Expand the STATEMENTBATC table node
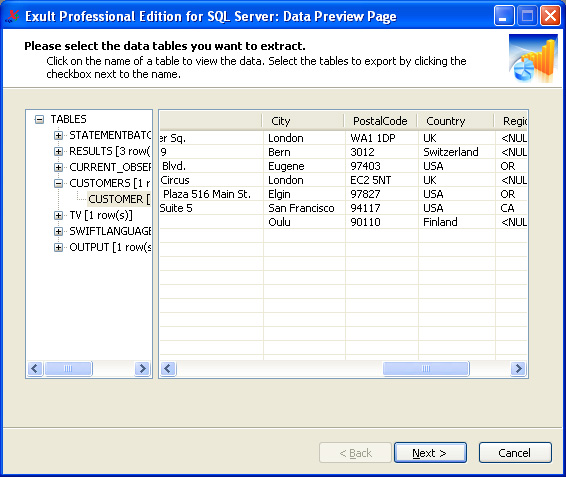 pos(58,135)
